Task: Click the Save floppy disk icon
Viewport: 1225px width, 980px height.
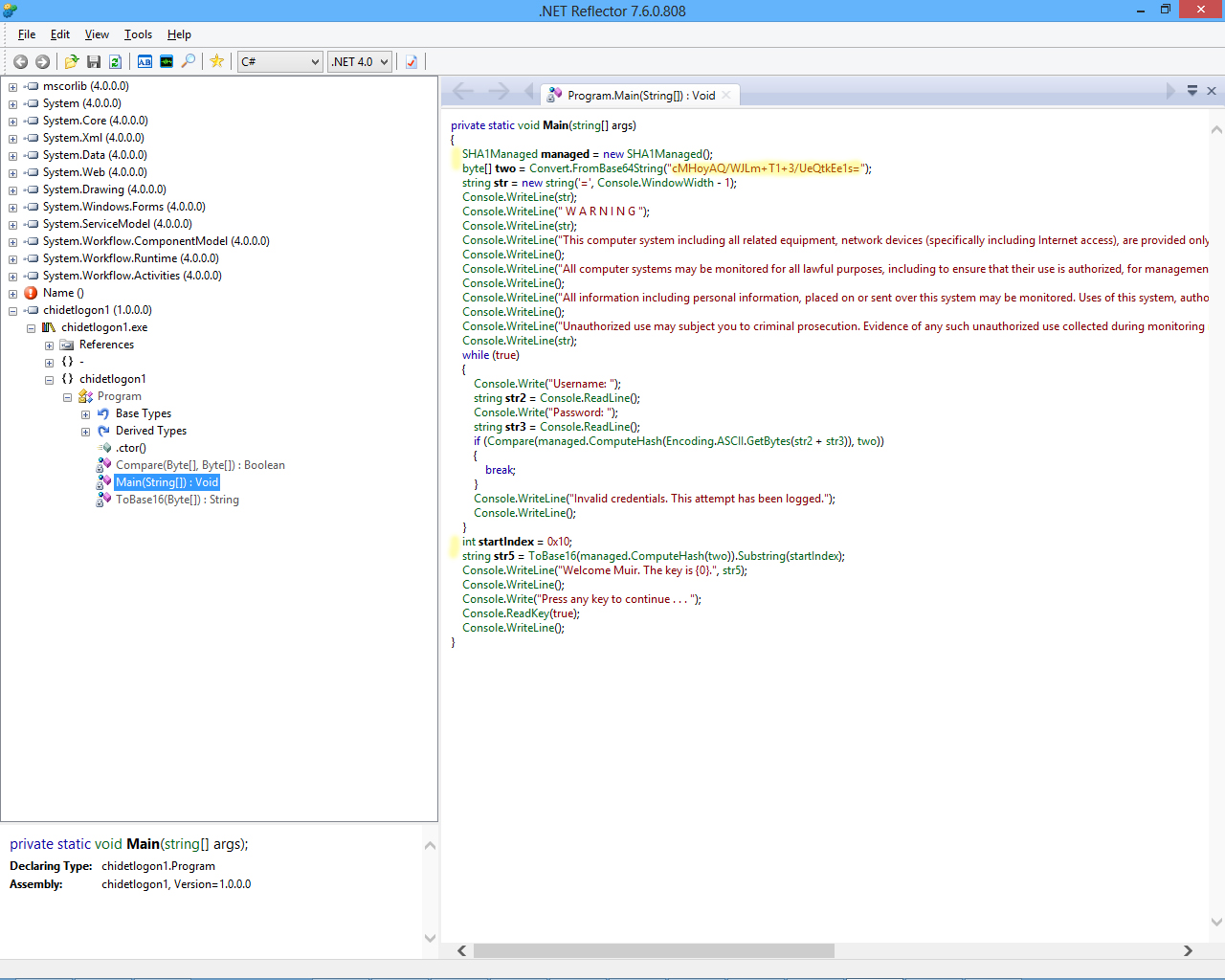Action: [x=94, y=61]
